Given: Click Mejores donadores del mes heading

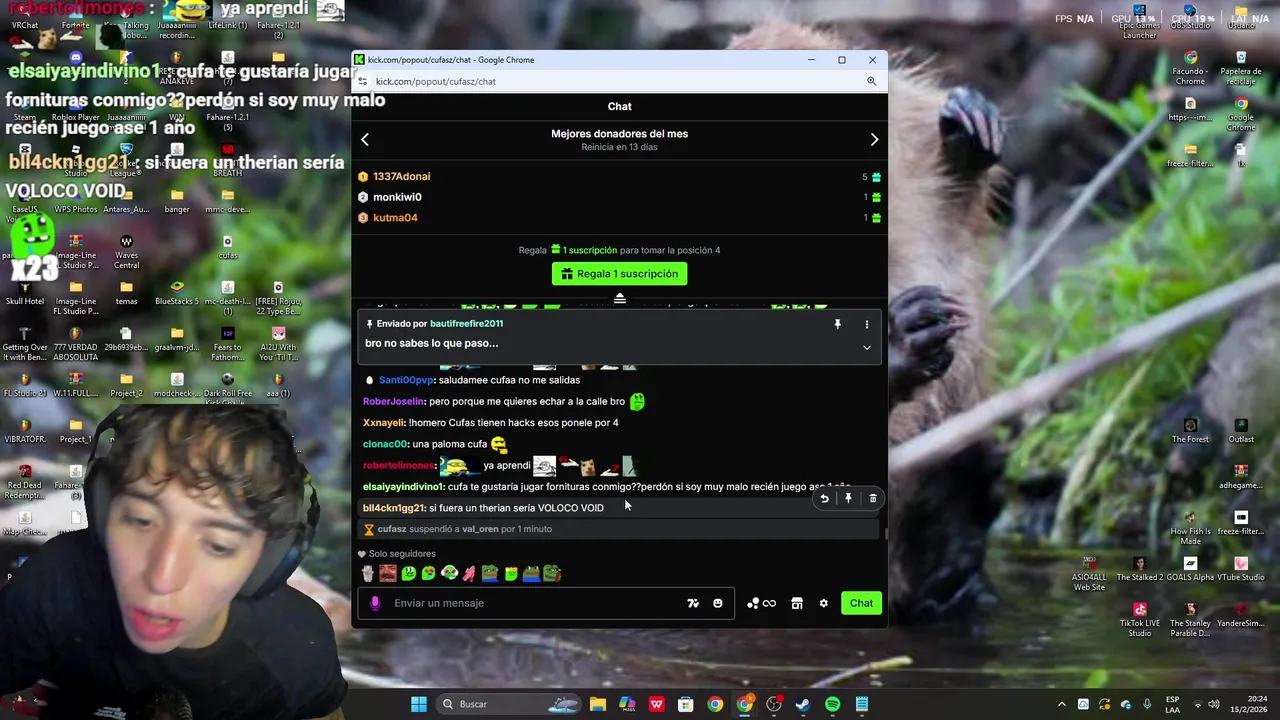Looking at the screenshot, I should [620, 134].
